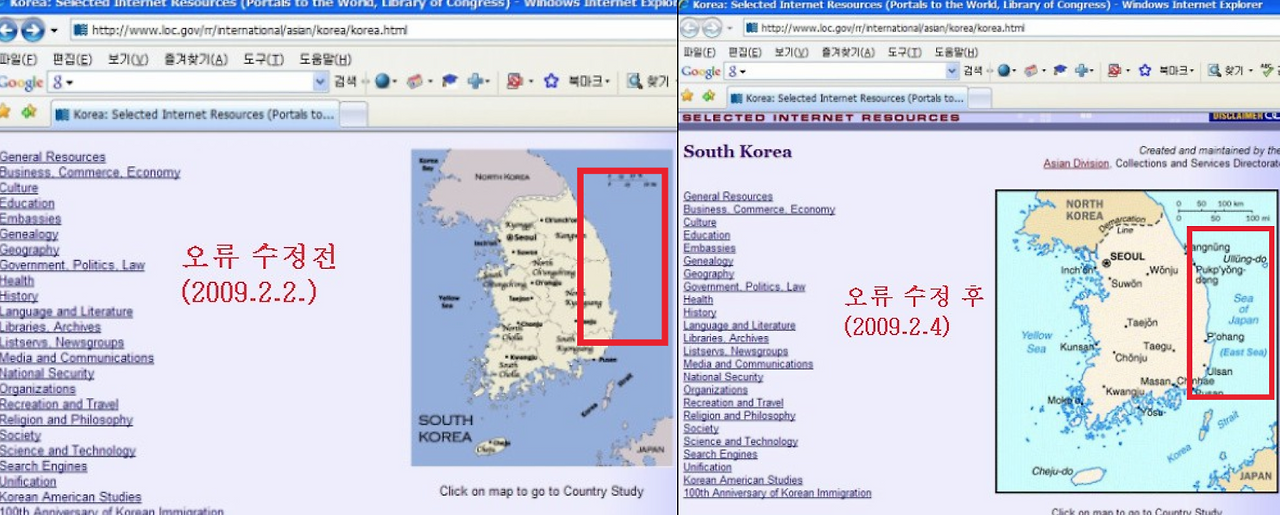The width and height of the screenshot is (1280, 515).
Task: Click graduation cap icon in right window's toolbar
Action: (1058, 71)
